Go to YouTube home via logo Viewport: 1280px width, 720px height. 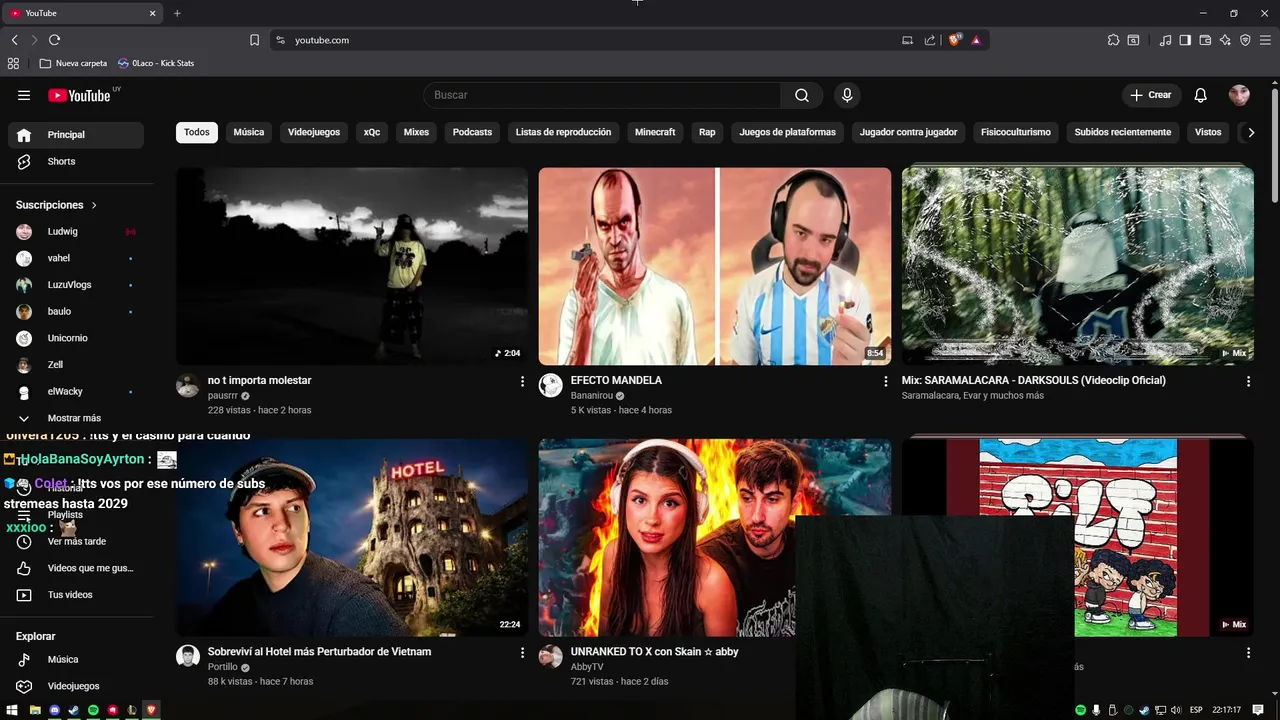(x=79, y=95)
